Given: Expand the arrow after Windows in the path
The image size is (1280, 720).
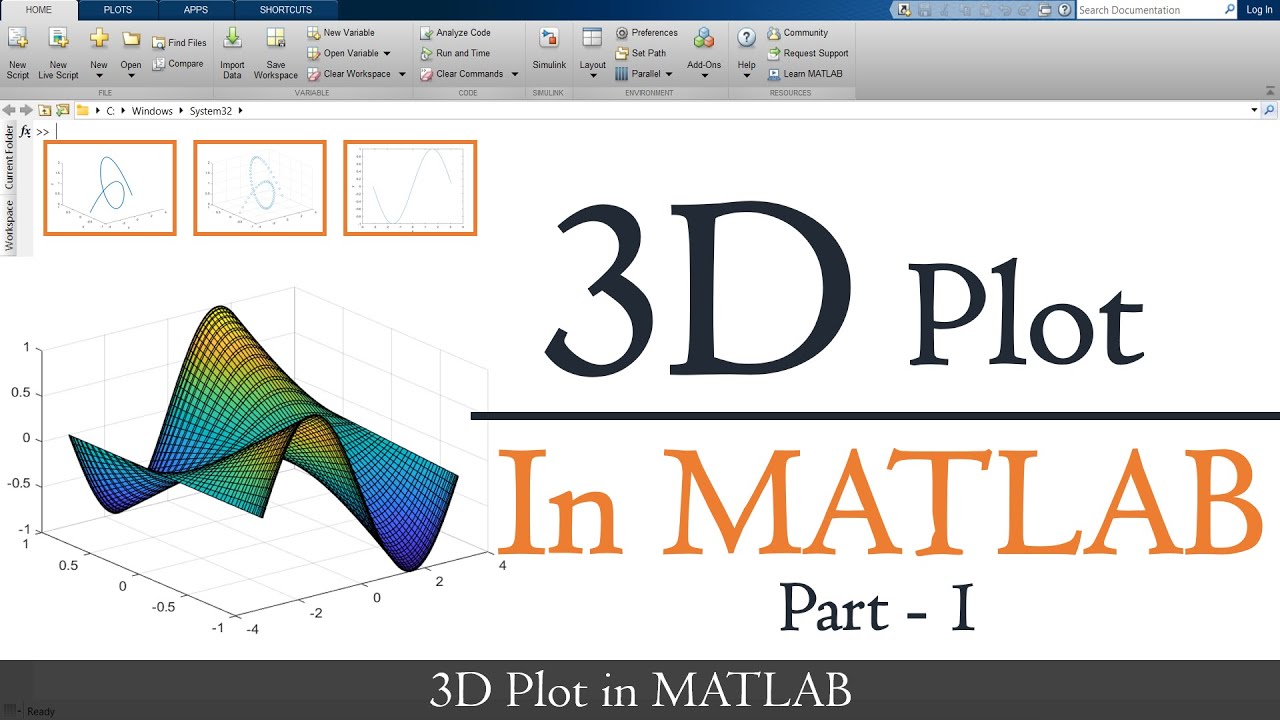Looking at the screenshot, I should tap(181, 111).
